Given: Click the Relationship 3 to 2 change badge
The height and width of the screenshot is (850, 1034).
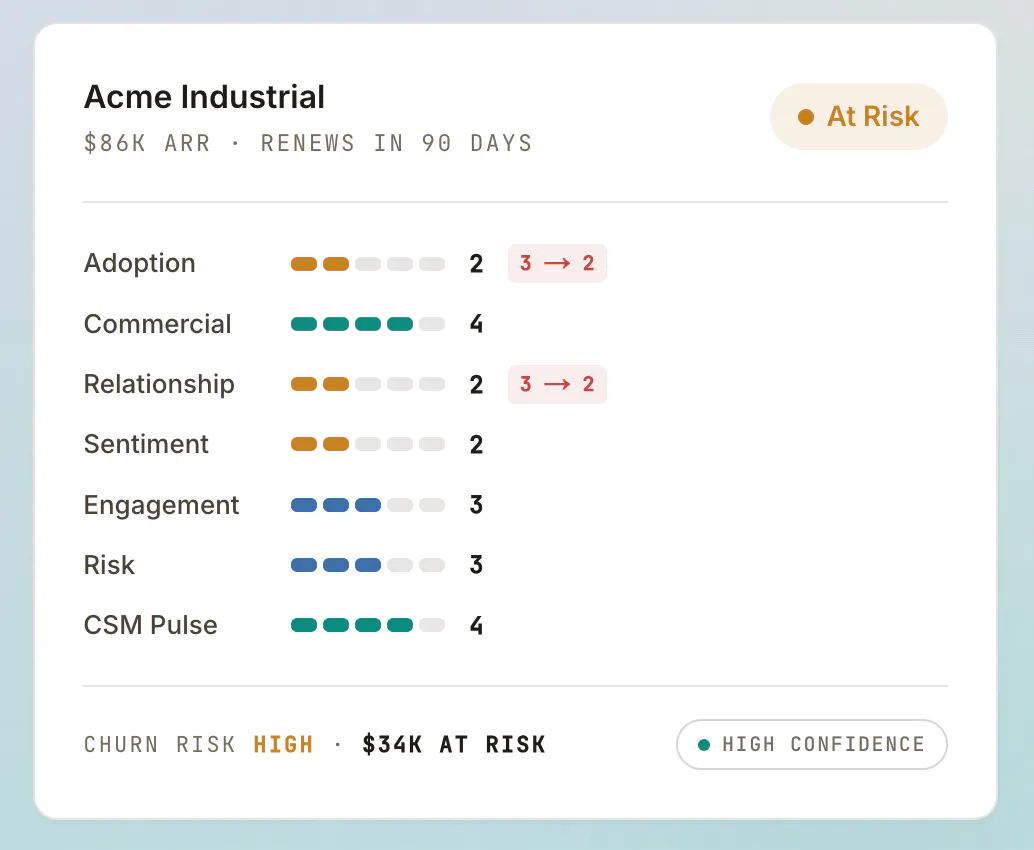Looking at the screenshot, I should click(x=557, y=384).
